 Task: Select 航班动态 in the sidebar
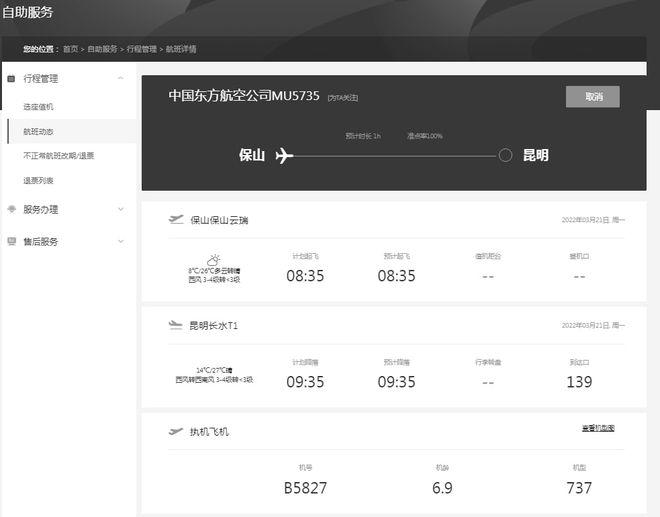[39, 131]
